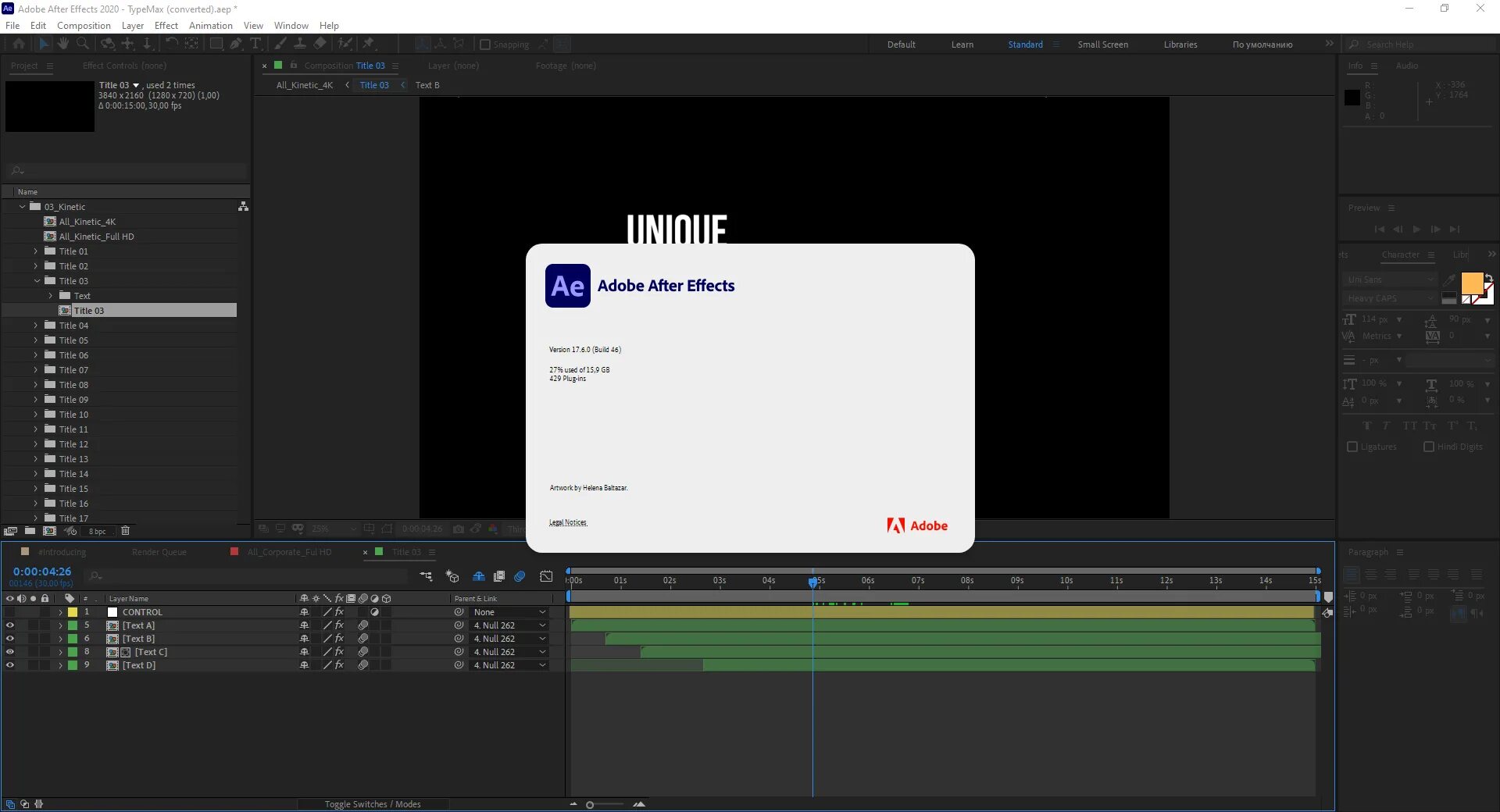Select the Horizontal Type tool
Image resolution: width=1500 pixels, height=812 pixels.
(255, 44)
